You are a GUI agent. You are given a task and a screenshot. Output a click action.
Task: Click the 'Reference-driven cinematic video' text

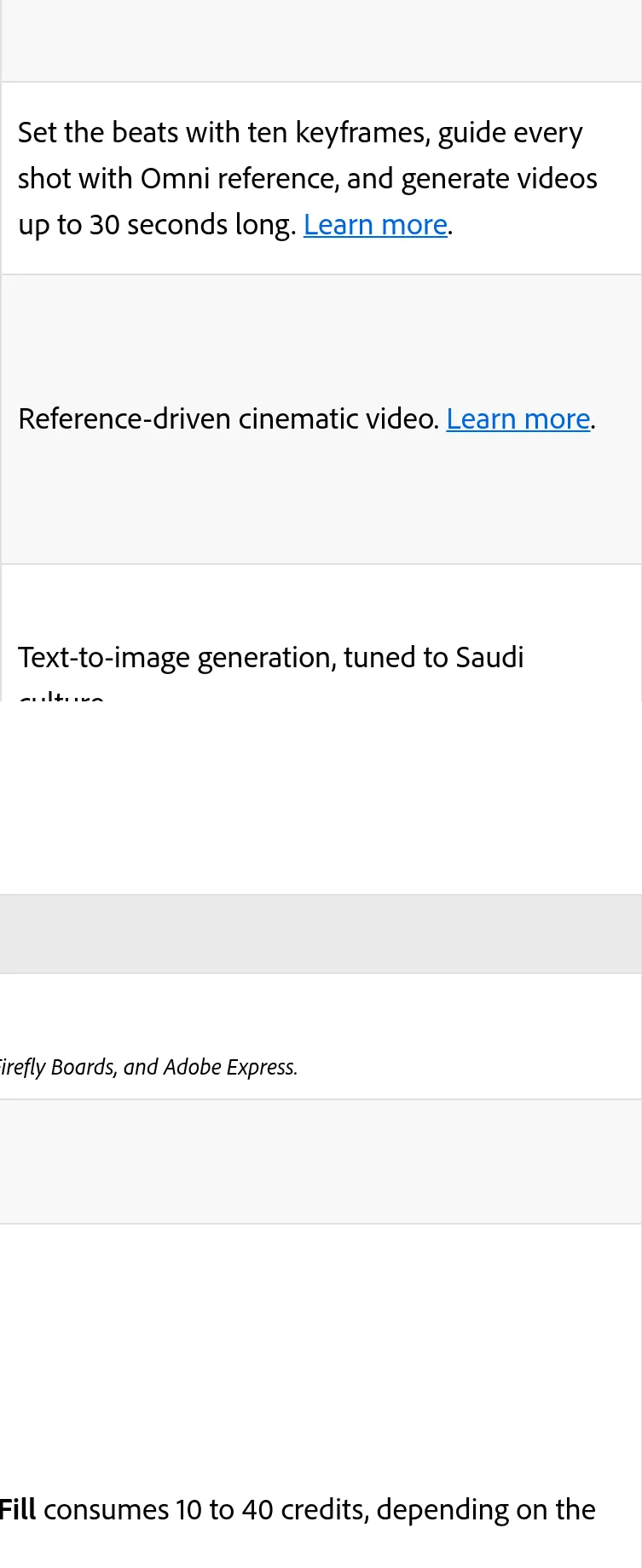(227, 419)
